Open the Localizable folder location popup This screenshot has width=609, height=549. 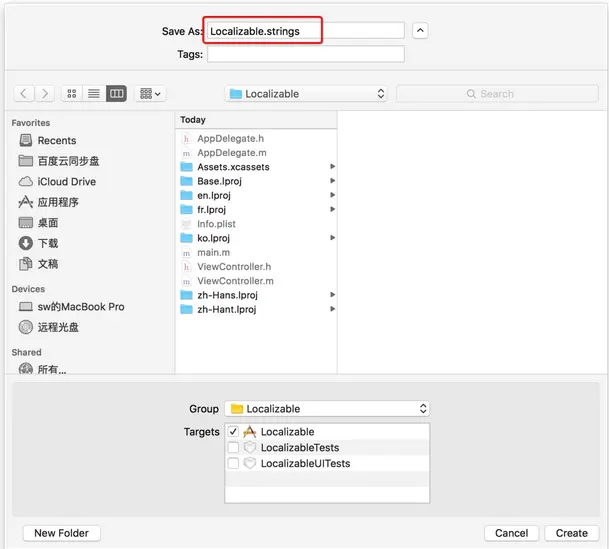coord(306,94)
